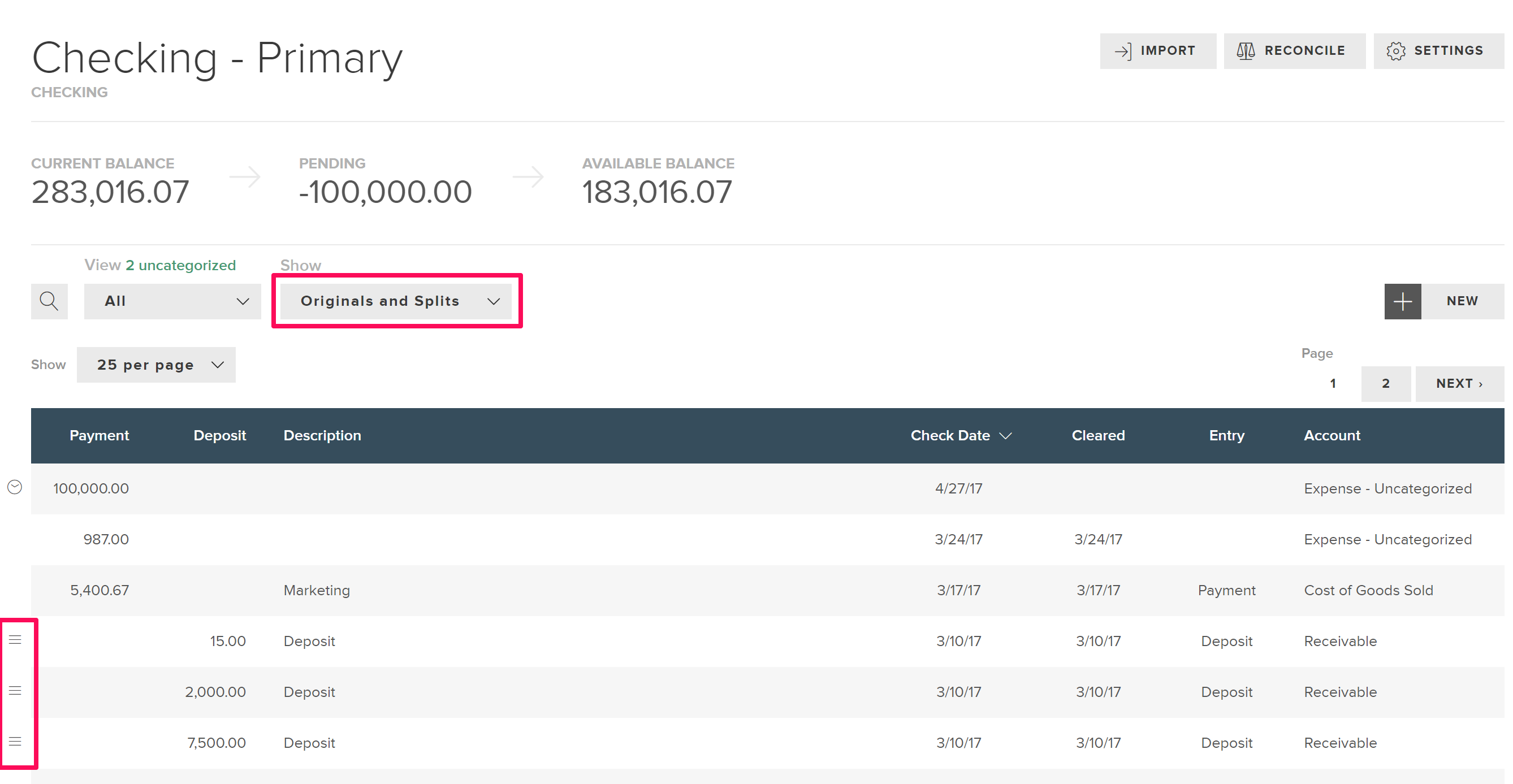Screen dimensions: 1513x784
Task: Click the Description column header
Action: (x=322, y=435)
